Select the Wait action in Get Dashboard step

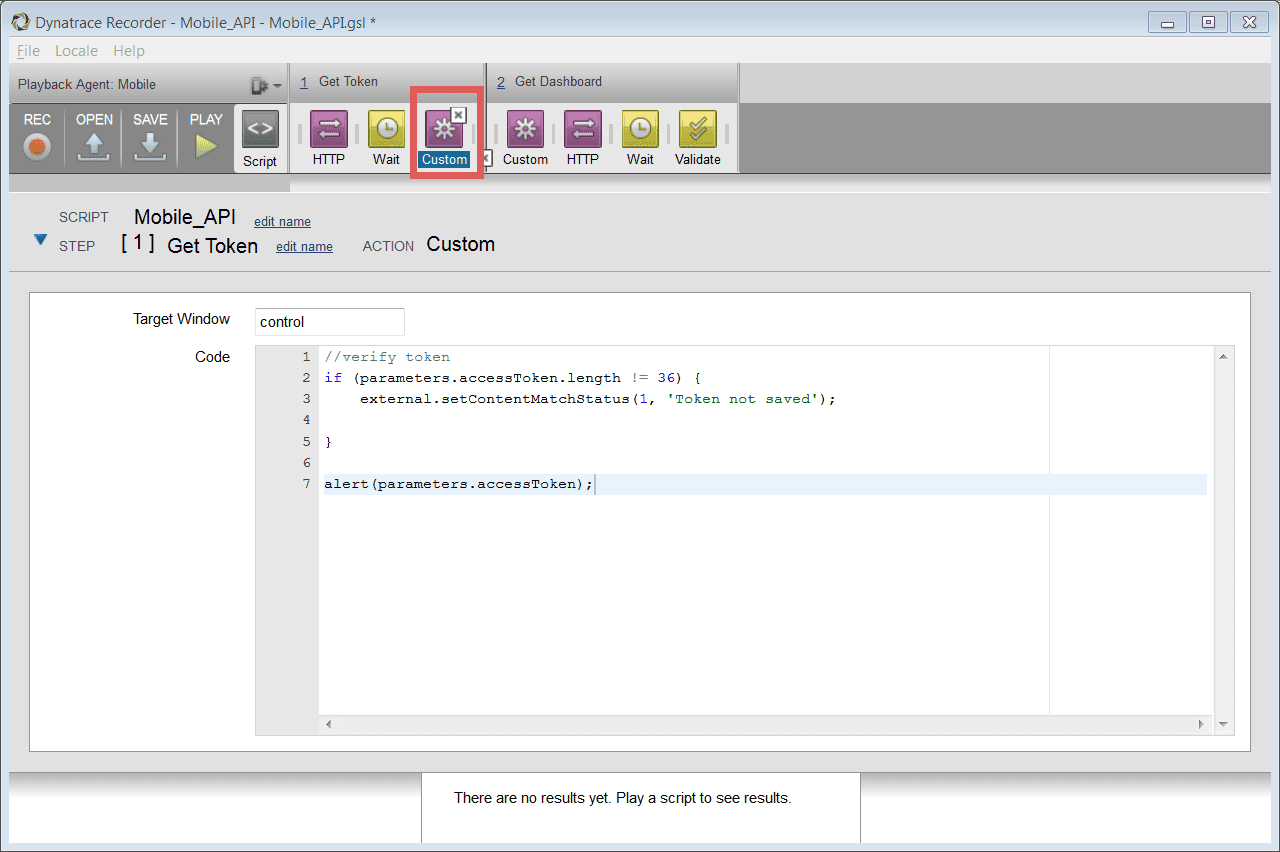click(641, 138)
